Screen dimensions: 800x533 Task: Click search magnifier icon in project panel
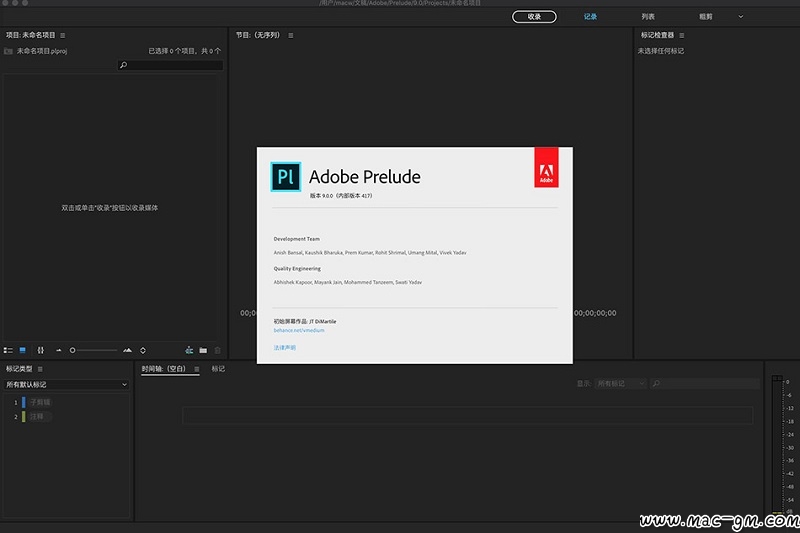click(x=123, y=65)
